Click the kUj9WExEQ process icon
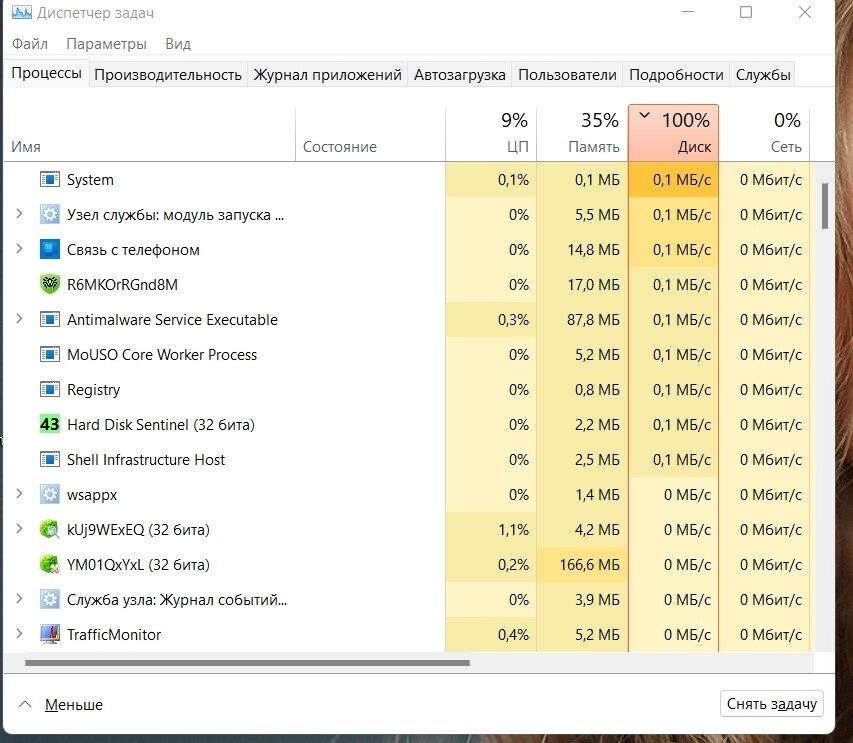 pos(50,529)
